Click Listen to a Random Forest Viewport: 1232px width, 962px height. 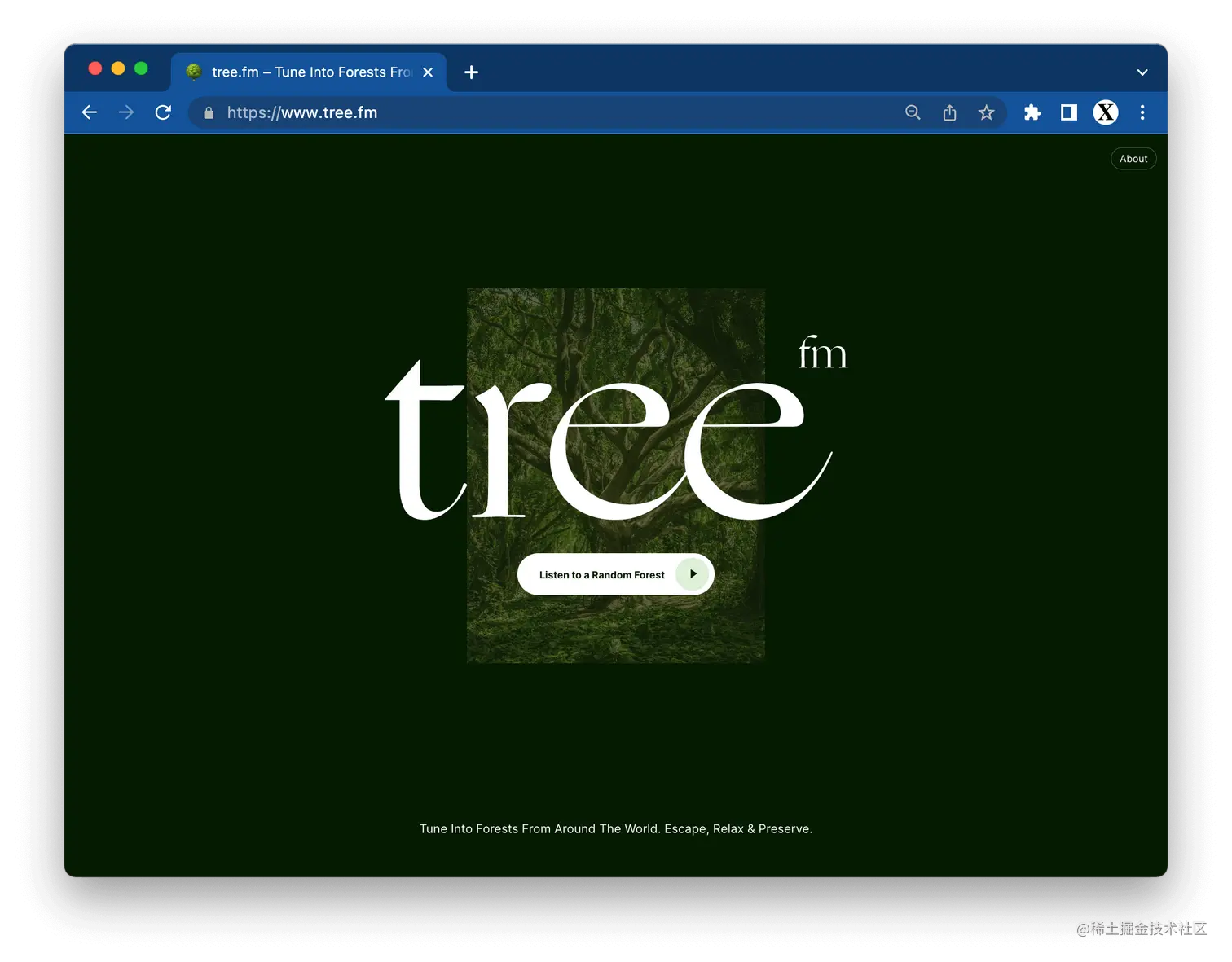(615, 574)
